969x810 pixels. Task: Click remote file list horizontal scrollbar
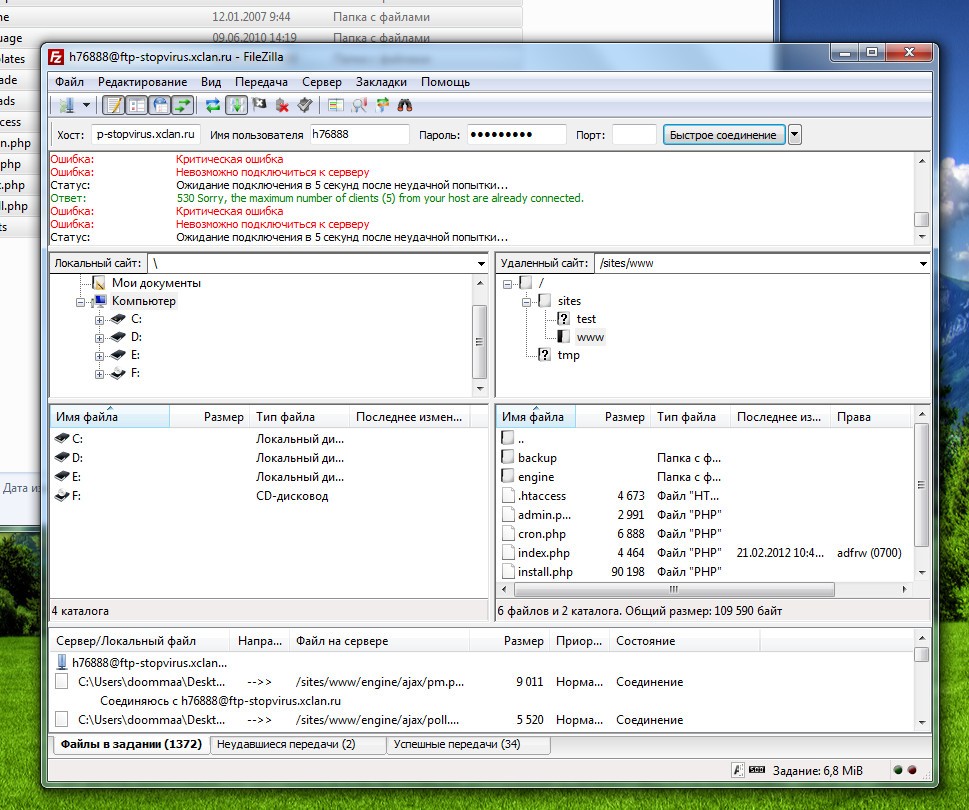coord(673,589)
